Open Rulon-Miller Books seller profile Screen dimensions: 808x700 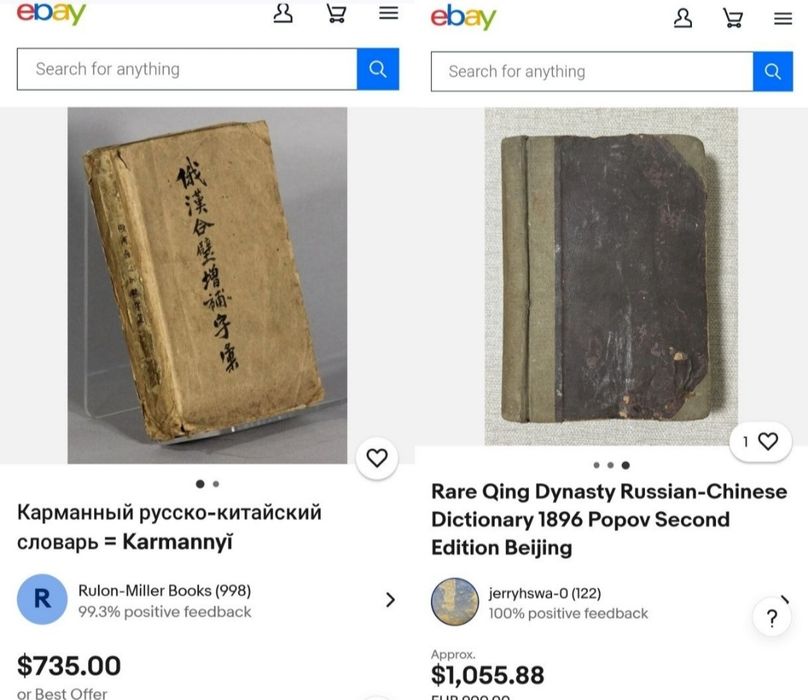tap(164, 600)
